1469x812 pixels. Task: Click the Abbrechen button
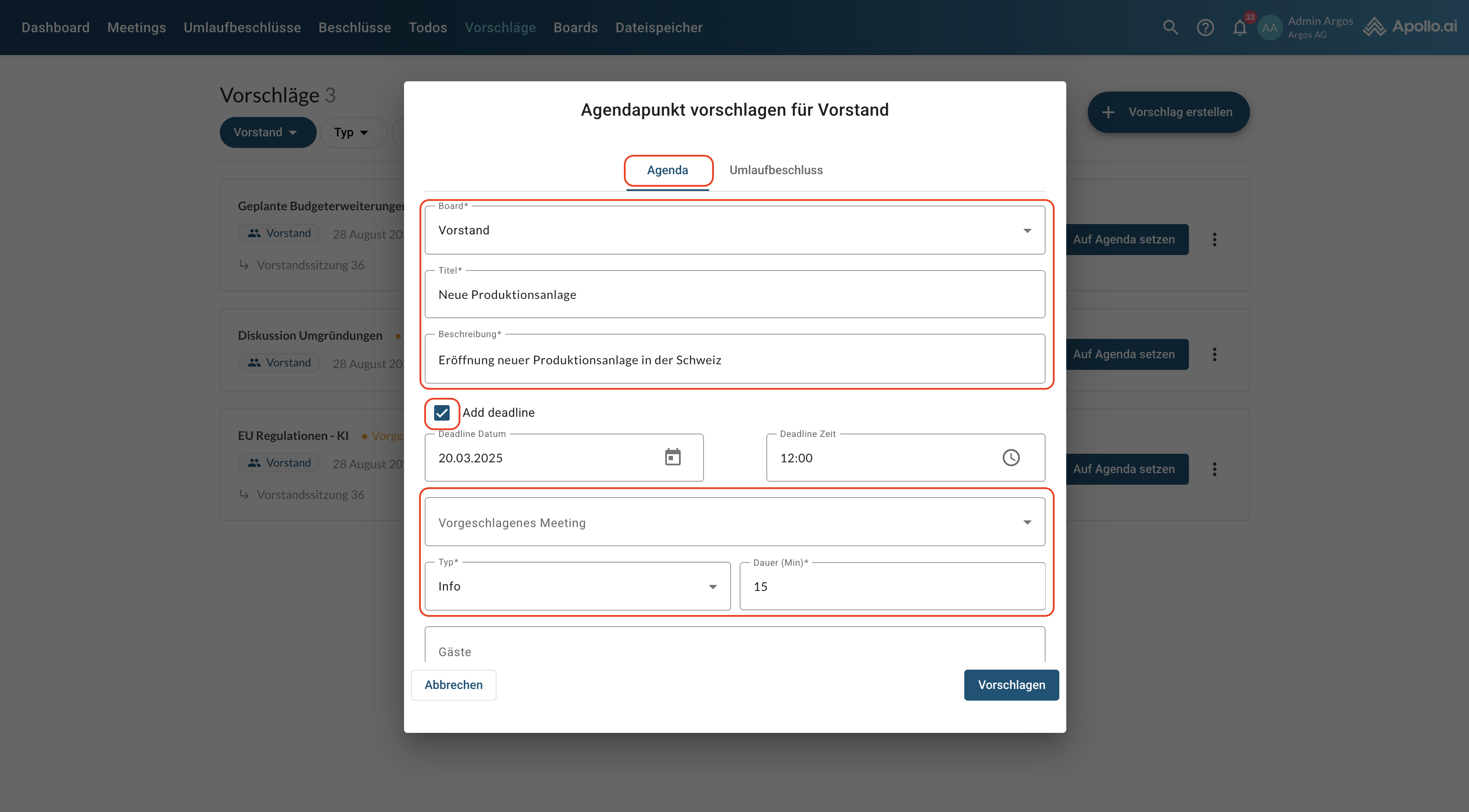pyautogui.click(x=454, y=685)
